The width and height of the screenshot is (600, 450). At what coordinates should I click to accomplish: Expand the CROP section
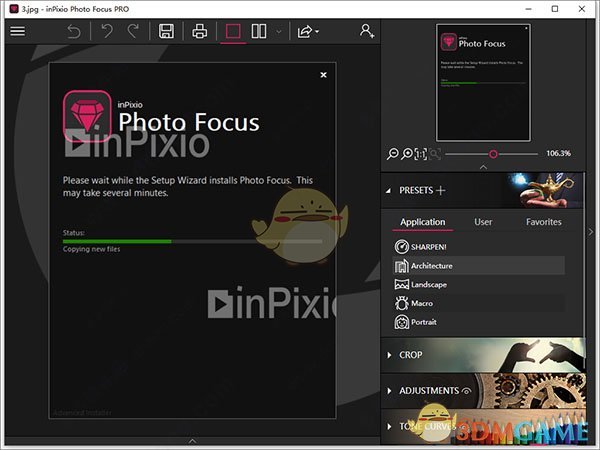point(390,355)
